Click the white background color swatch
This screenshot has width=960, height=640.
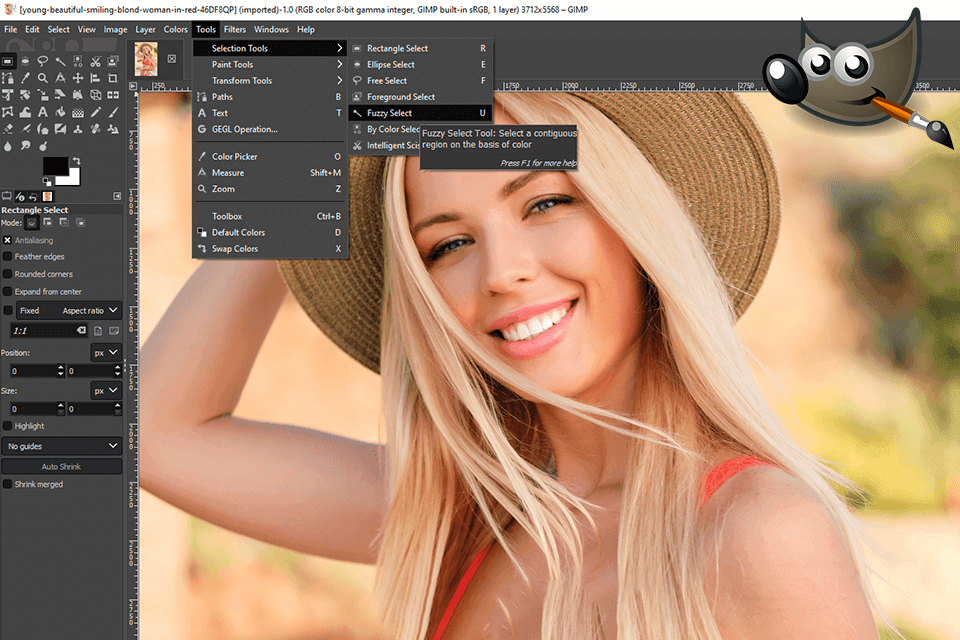pyautogui.click(x=73, y=179)
